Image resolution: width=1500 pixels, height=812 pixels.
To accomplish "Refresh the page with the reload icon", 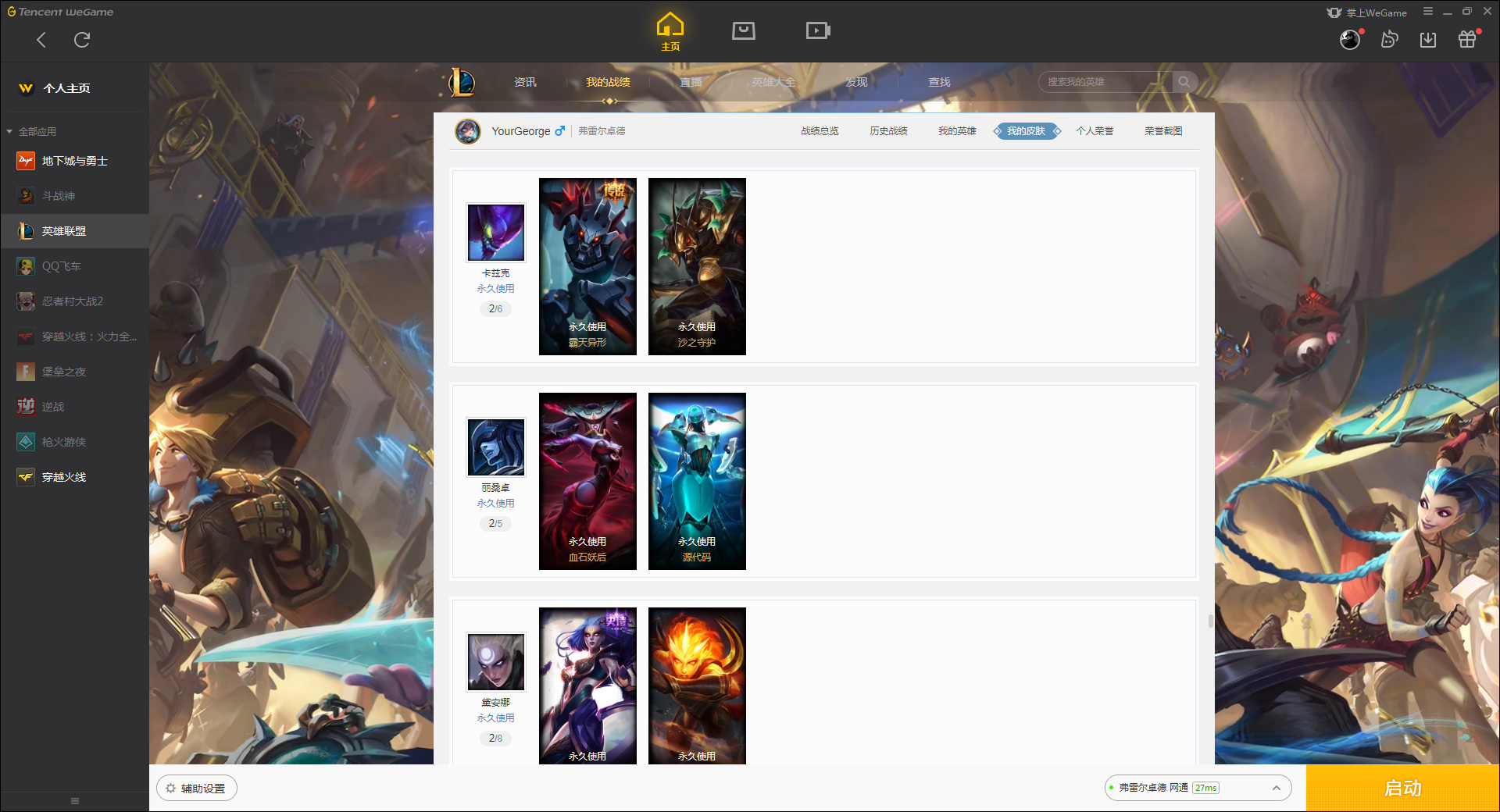I will point(82,40).
